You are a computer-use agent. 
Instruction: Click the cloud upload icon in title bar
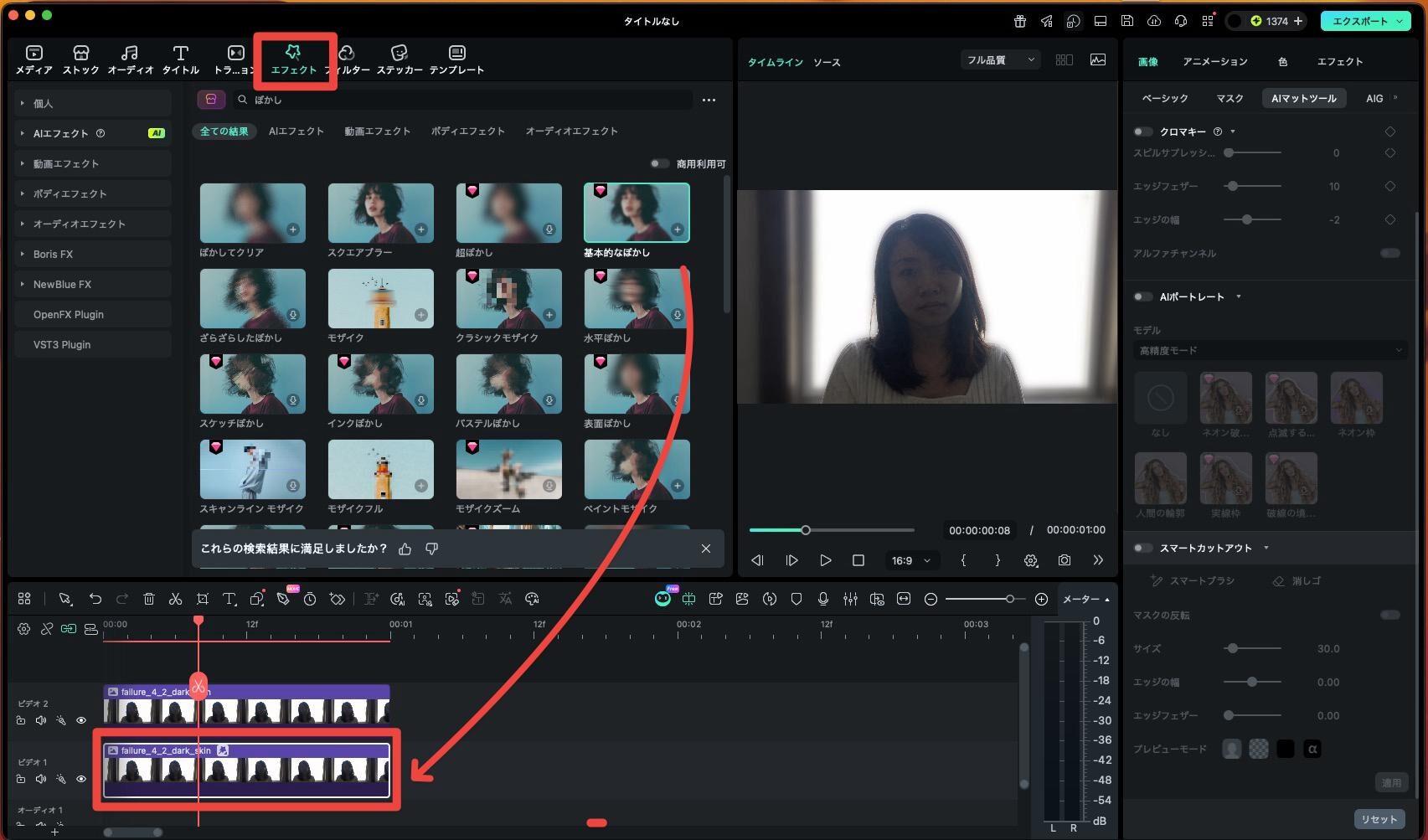[x=1154, y=21]
